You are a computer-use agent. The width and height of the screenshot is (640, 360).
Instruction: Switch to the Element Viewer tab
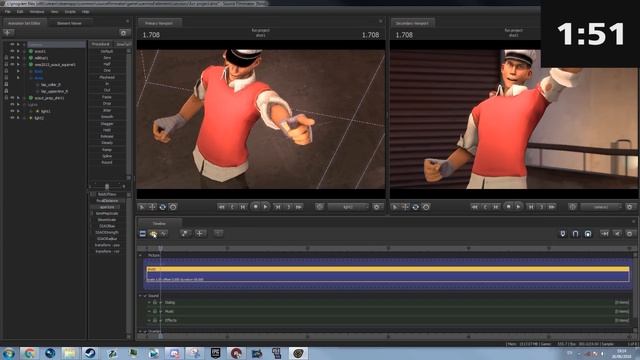[69, 23]
